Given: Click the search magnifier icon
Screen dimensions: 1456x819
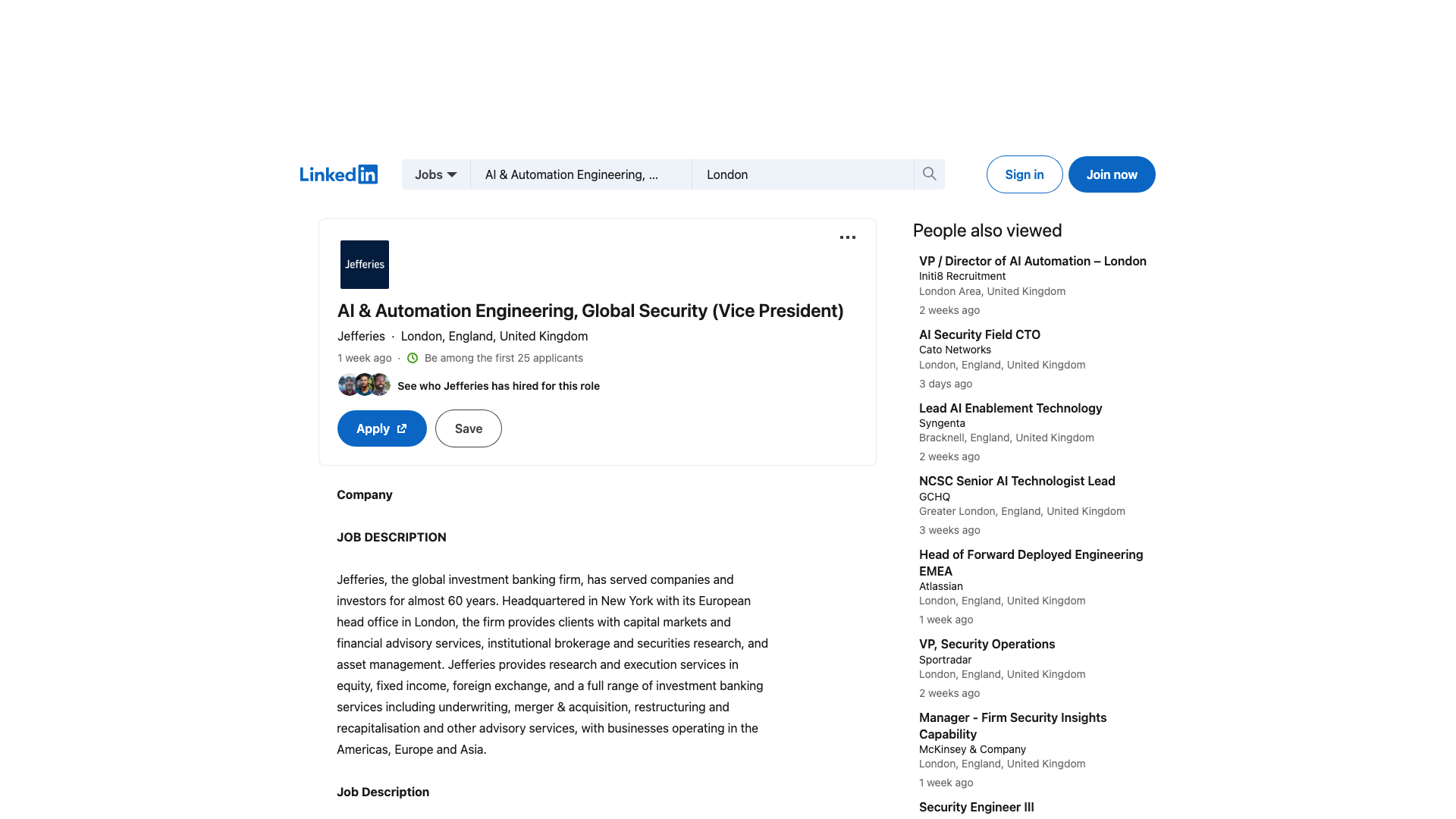Looking at the screenshot, I should (929, 174).
